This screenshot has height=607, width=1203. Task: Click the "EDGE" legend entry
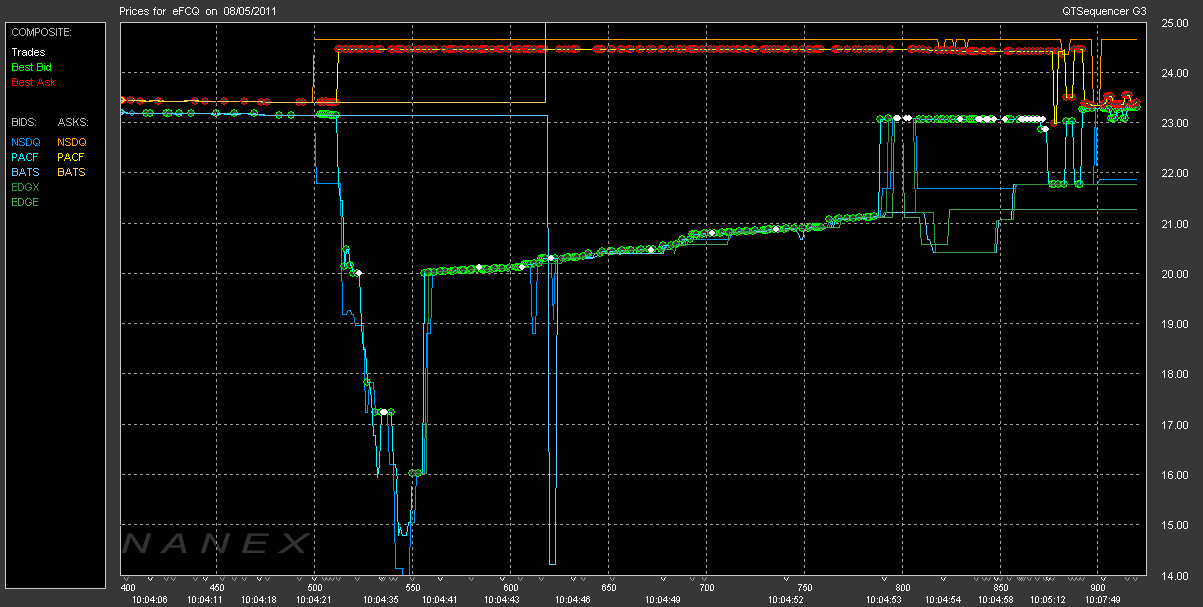point(26,202)
